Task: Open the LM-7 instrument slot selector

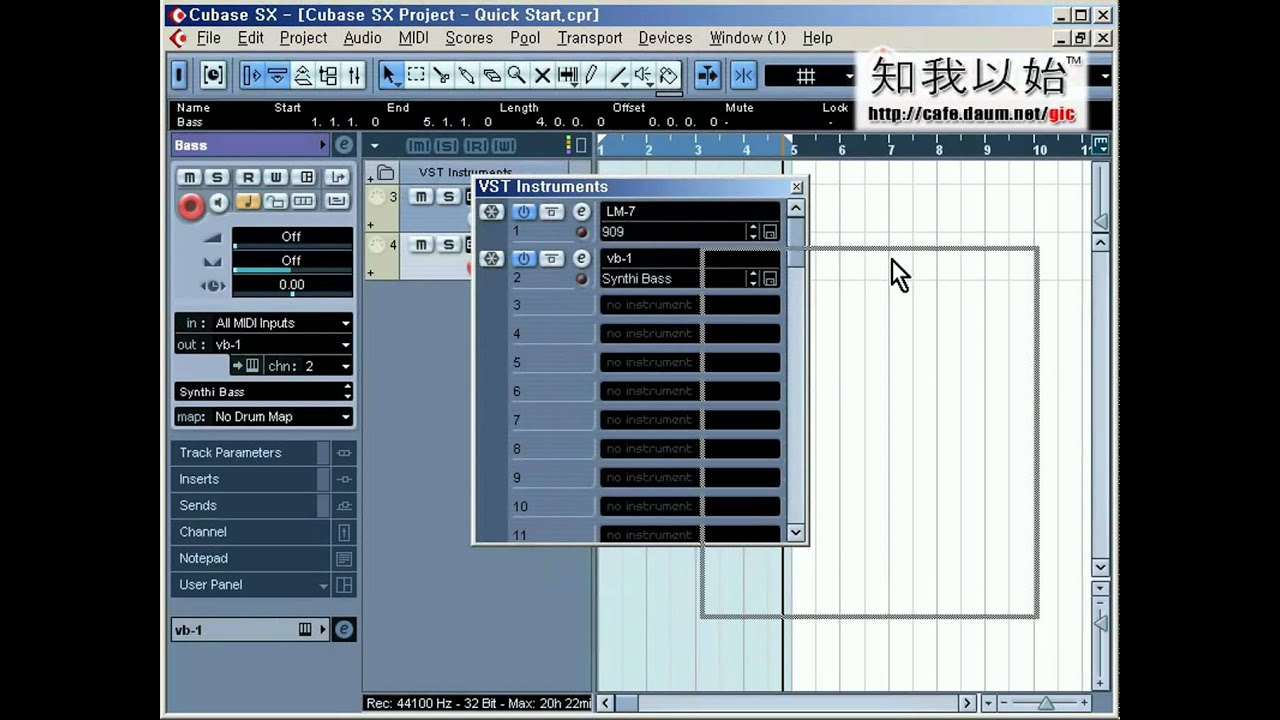Action: tap(690, 212)
